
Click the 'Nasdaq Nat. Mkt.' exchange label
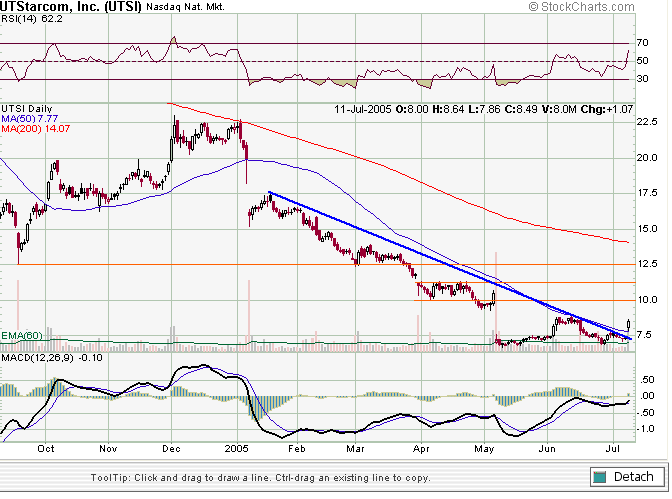pyautogui.click(x=185, y=7)
